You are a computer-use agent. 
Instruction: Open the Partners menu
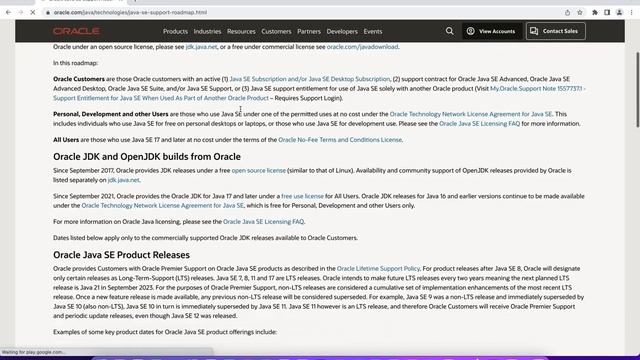[x=309, y=31]
